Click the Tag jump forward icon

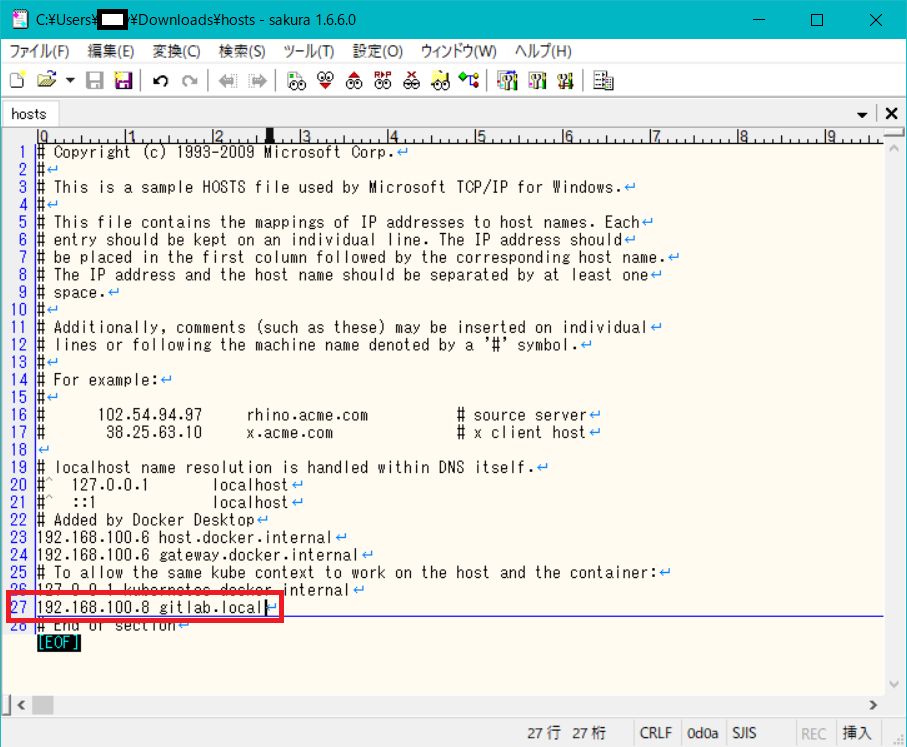257,80
